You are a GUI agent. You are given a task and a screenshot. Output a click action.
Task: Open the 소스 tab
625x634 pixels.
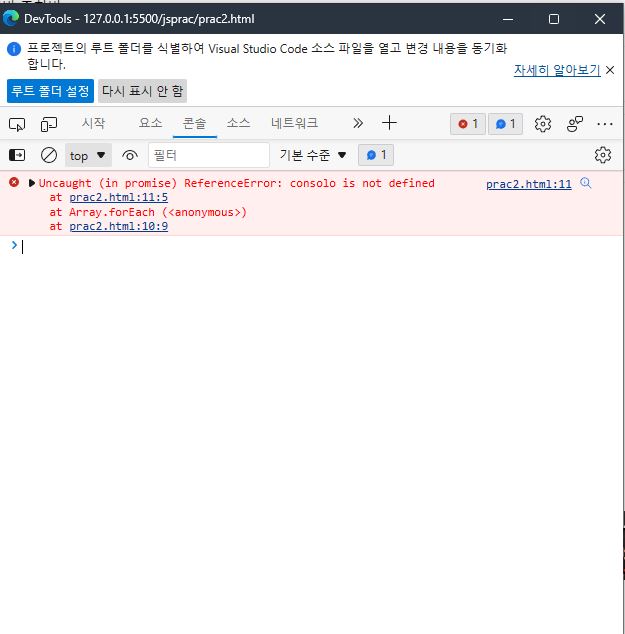[x=239, y=123]
